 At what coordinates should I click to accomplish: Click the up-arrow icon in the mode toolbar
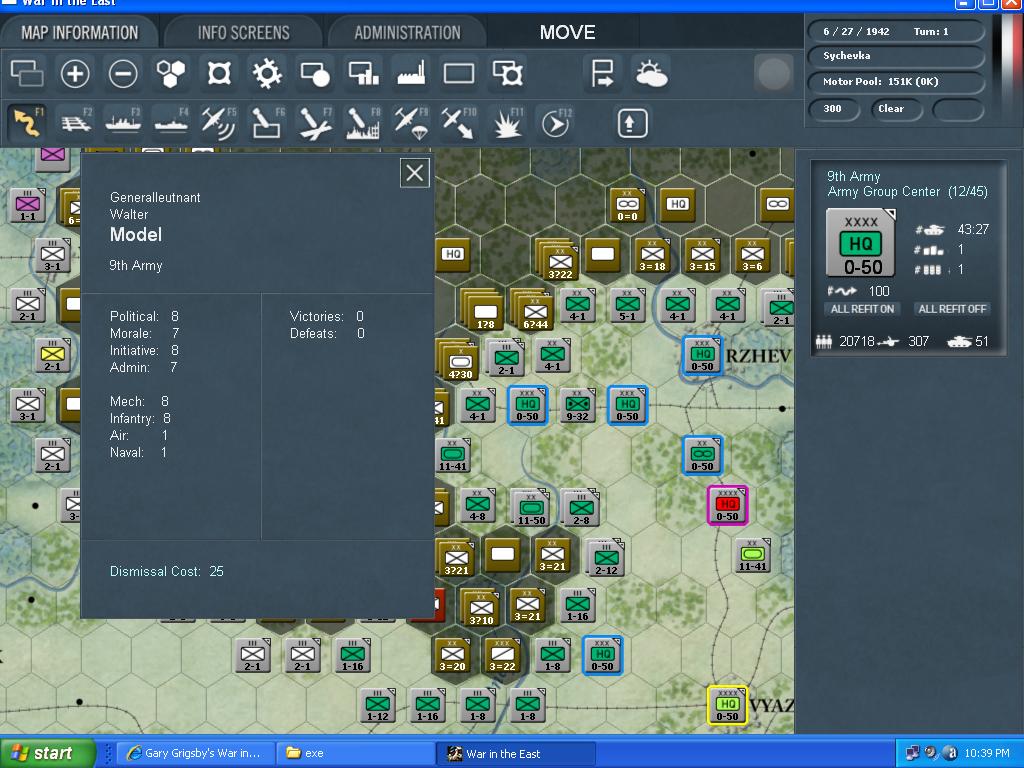[632, 123]
